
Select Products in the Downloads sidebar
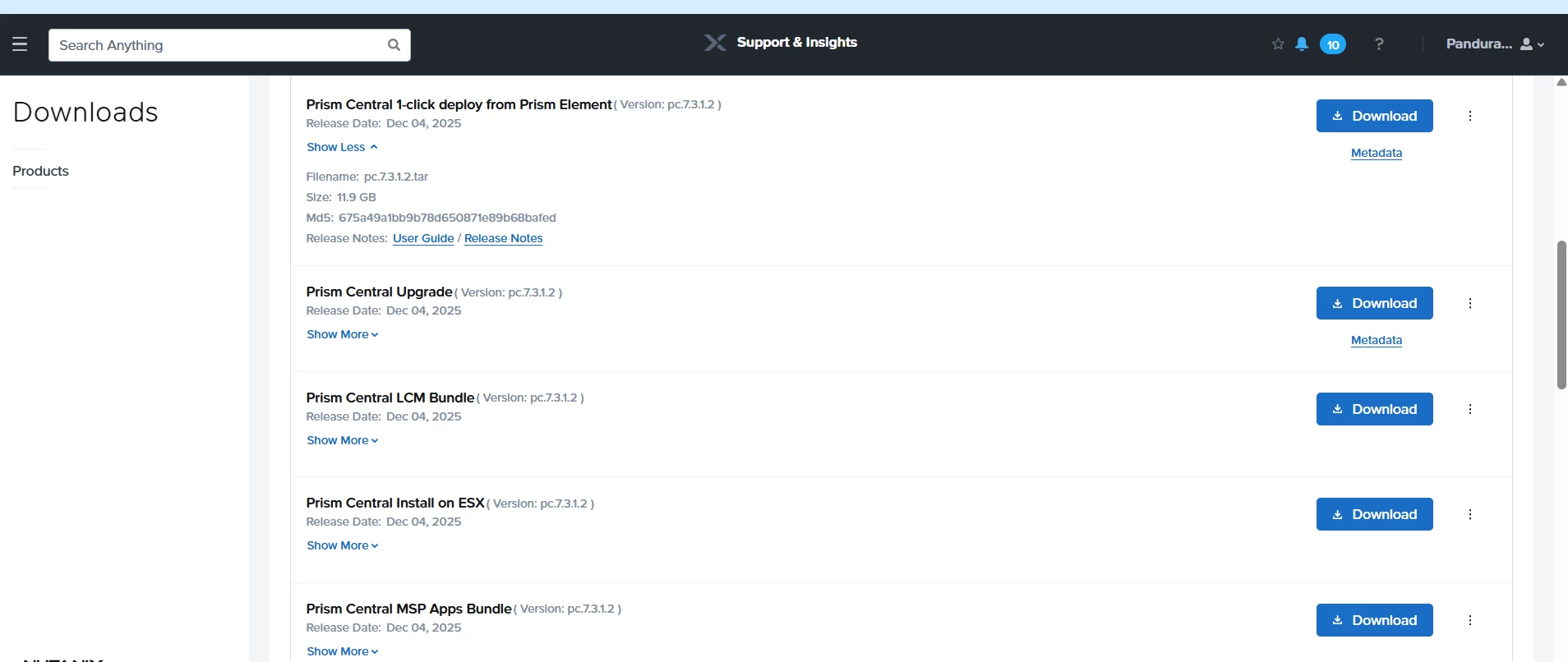pyautogui.click(x=40, y=171)
